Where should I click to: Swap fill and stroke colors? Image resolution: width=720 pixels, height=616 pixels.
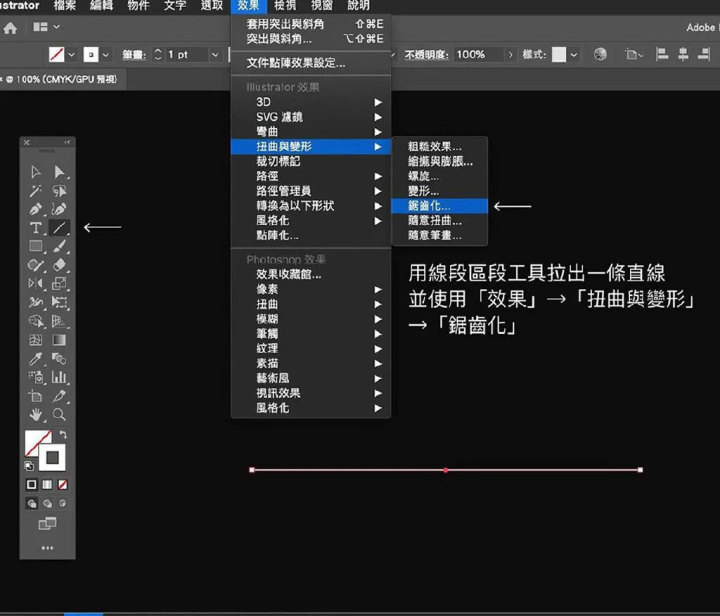coord(63,434)
